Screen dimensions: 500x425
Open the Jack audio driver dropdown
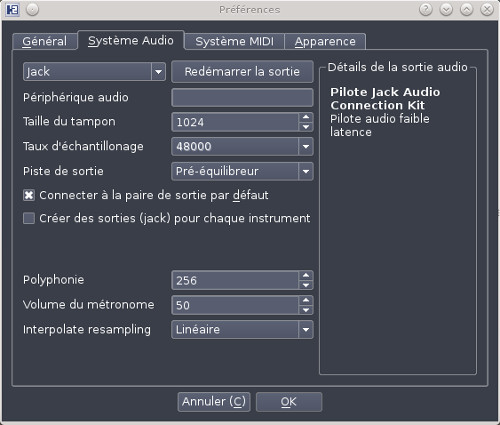pos(94,71)
